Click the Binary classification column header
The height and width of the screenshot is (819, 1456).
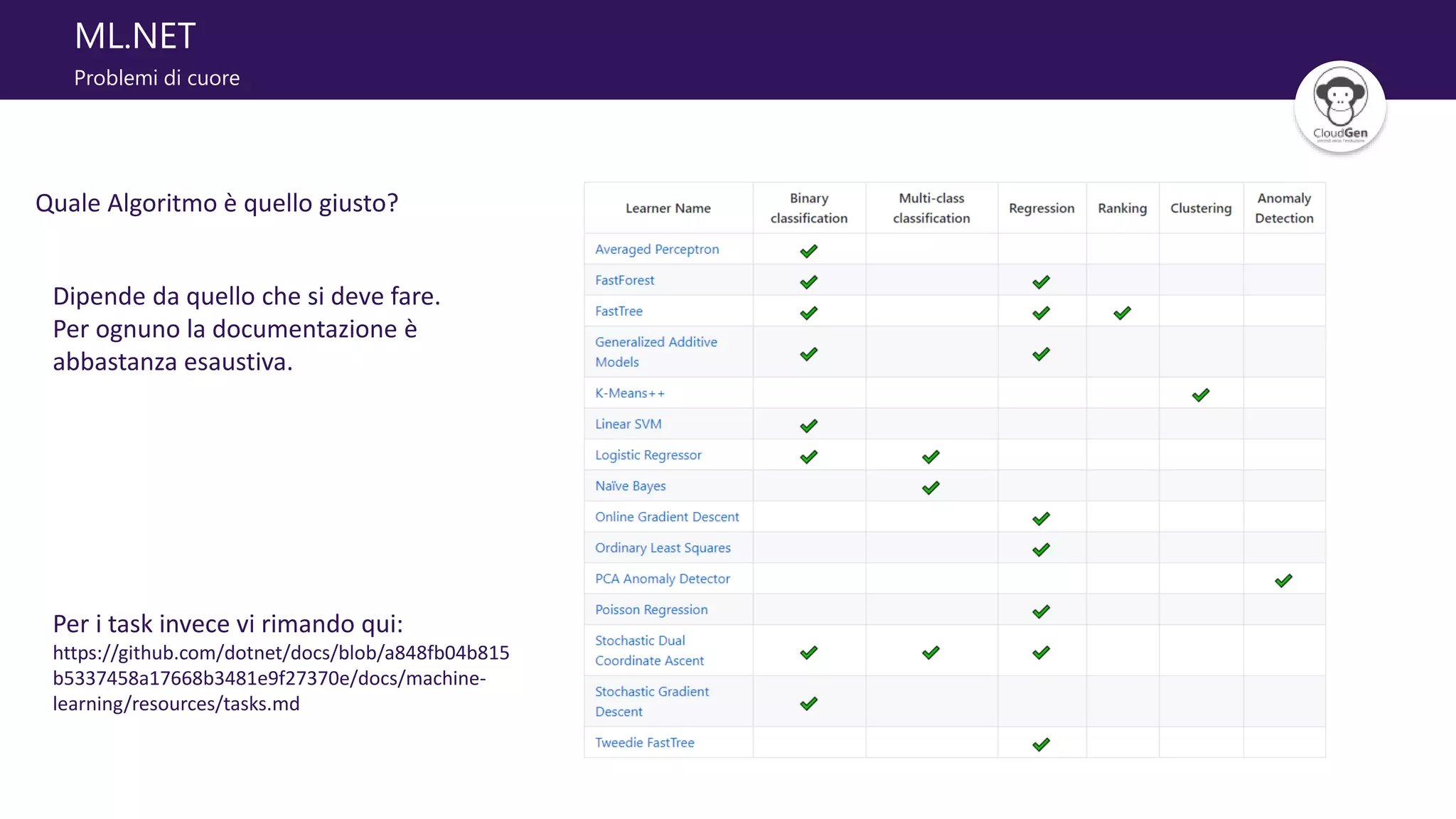(x=809, y=208)
